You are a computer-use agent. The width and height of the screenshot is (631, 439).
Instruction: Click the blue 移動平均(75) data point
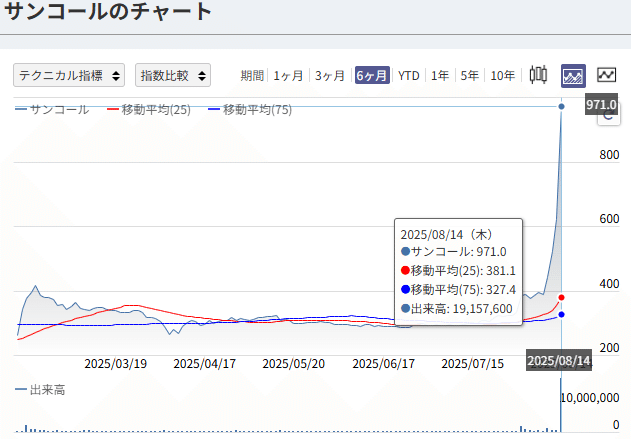[561, 314]
